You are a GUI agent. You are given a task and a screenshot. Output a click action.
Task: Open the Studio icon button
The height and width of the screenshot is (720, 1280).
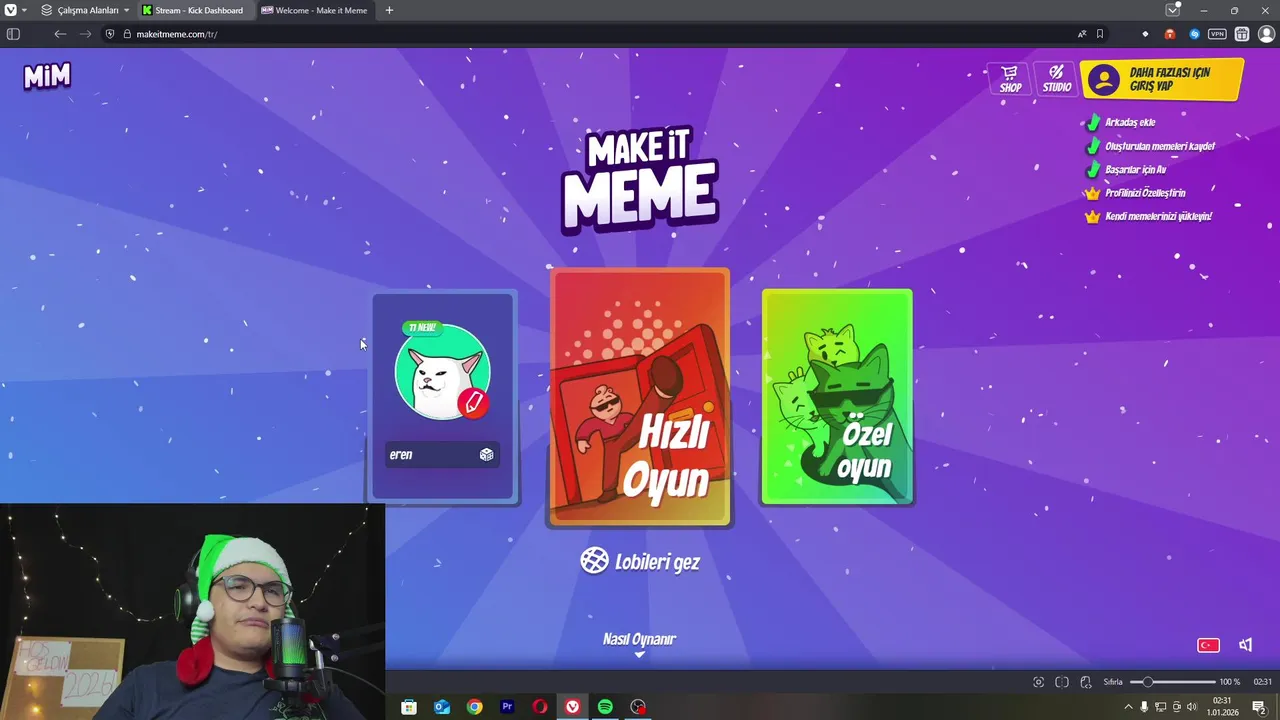tap(1057, 79)
